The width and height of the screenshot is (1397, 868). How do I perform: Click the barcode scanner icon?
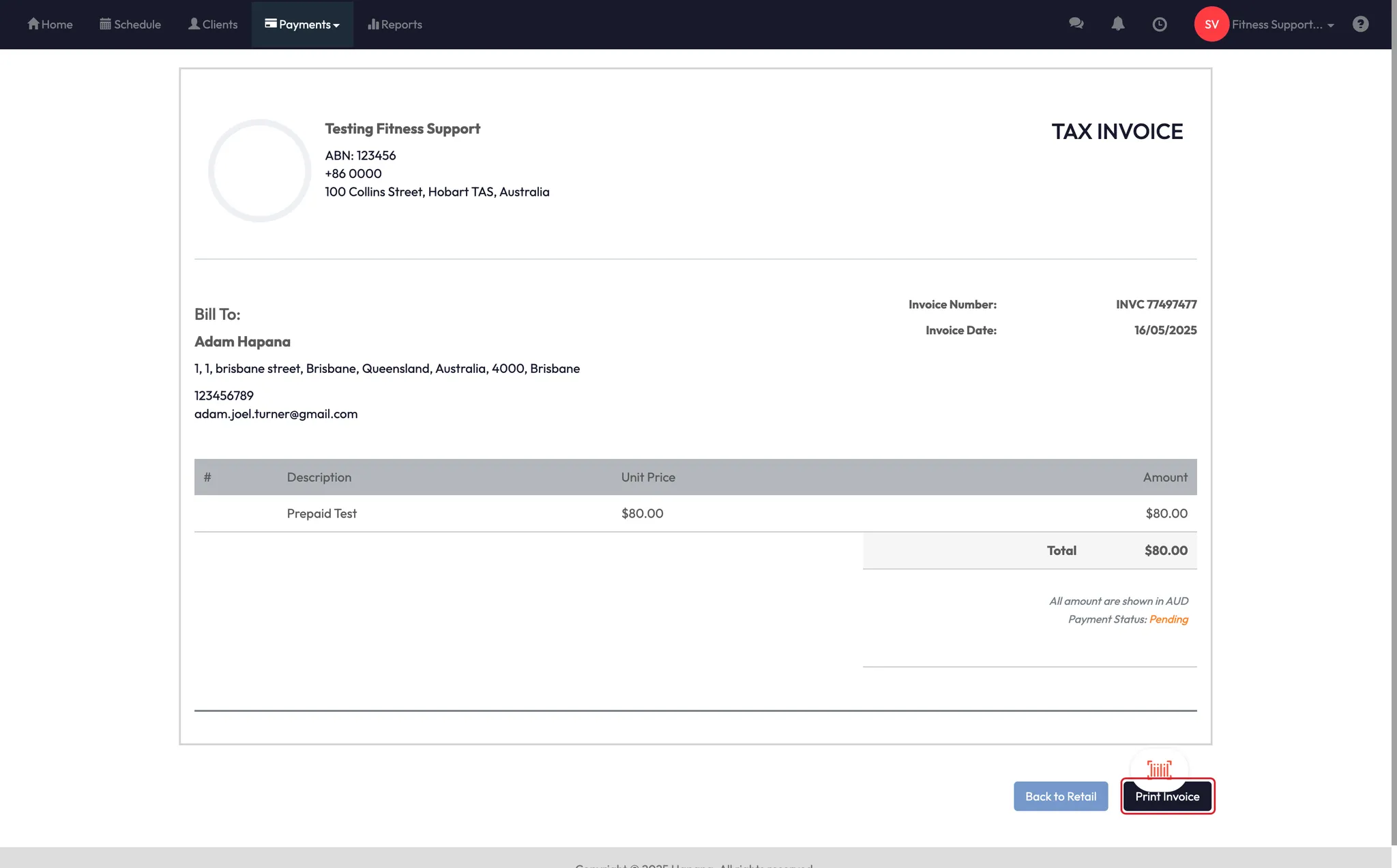pos(1159,768)
